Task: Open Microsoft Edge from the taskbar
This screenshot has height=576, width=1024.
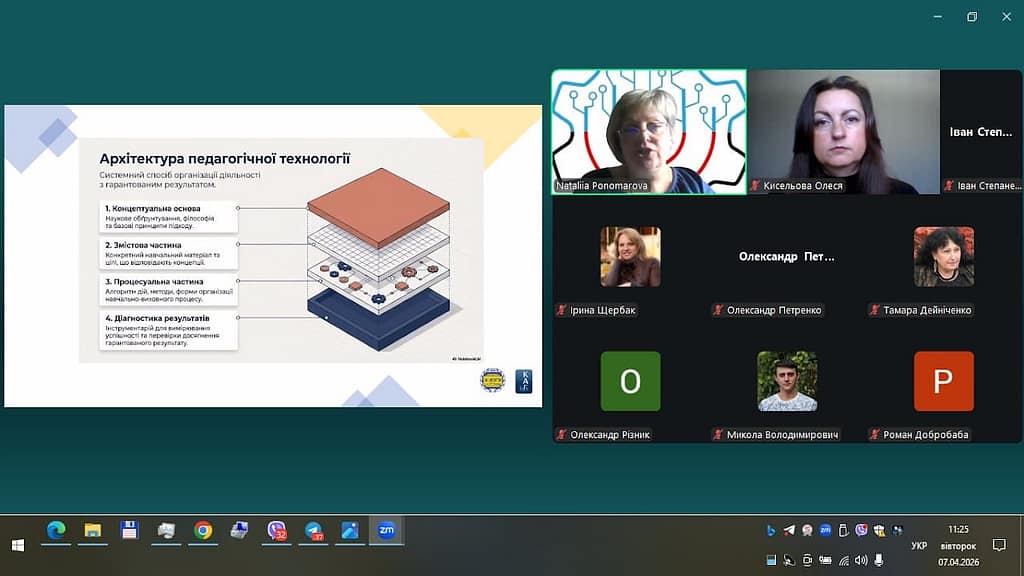Action: point(56,531)
